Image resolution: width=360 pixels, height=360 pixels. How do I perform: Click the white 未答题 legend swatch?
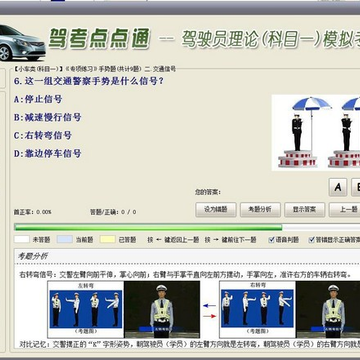(x=22, y=239)
